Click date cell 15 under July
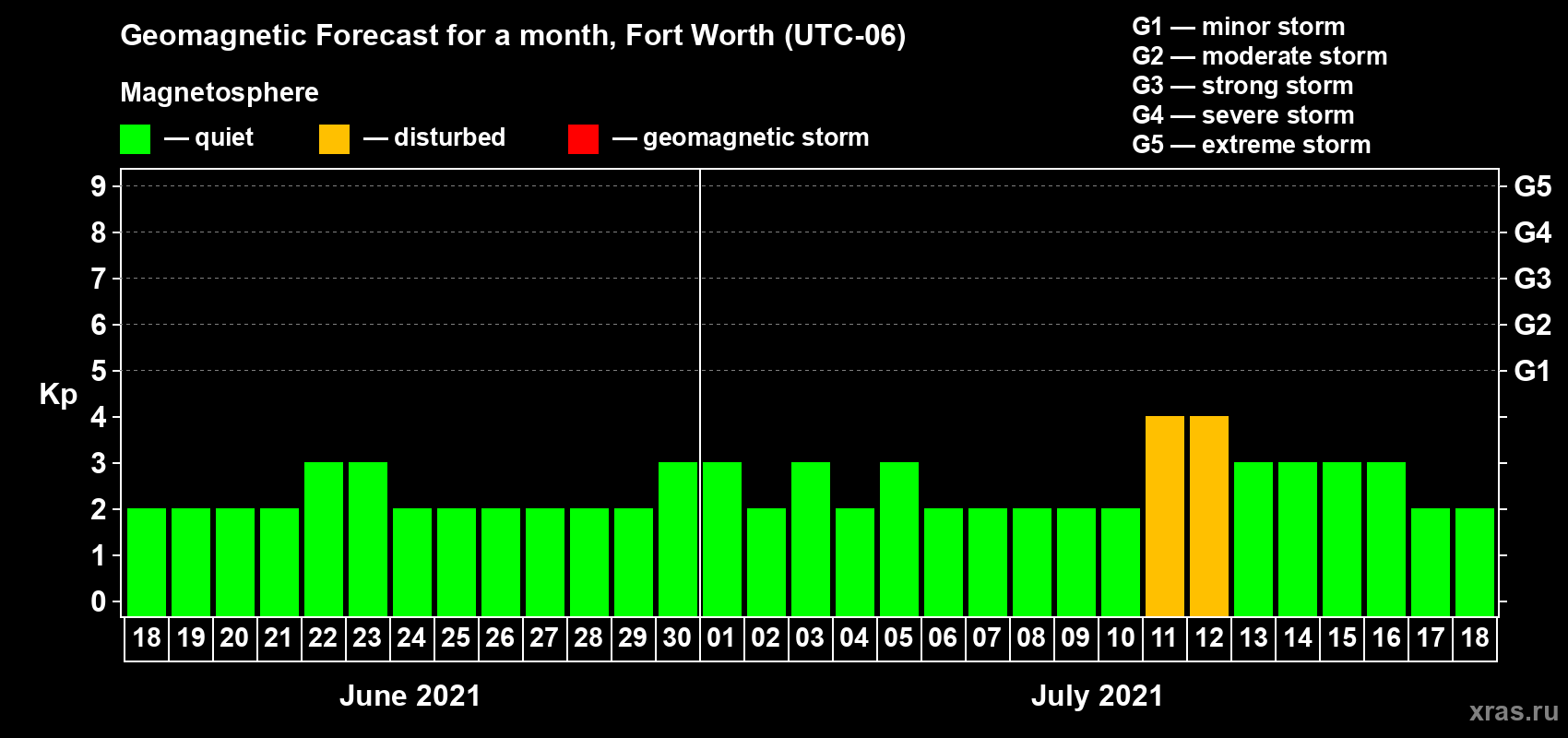The image size is (1568, 738). tap(1342, 638)
